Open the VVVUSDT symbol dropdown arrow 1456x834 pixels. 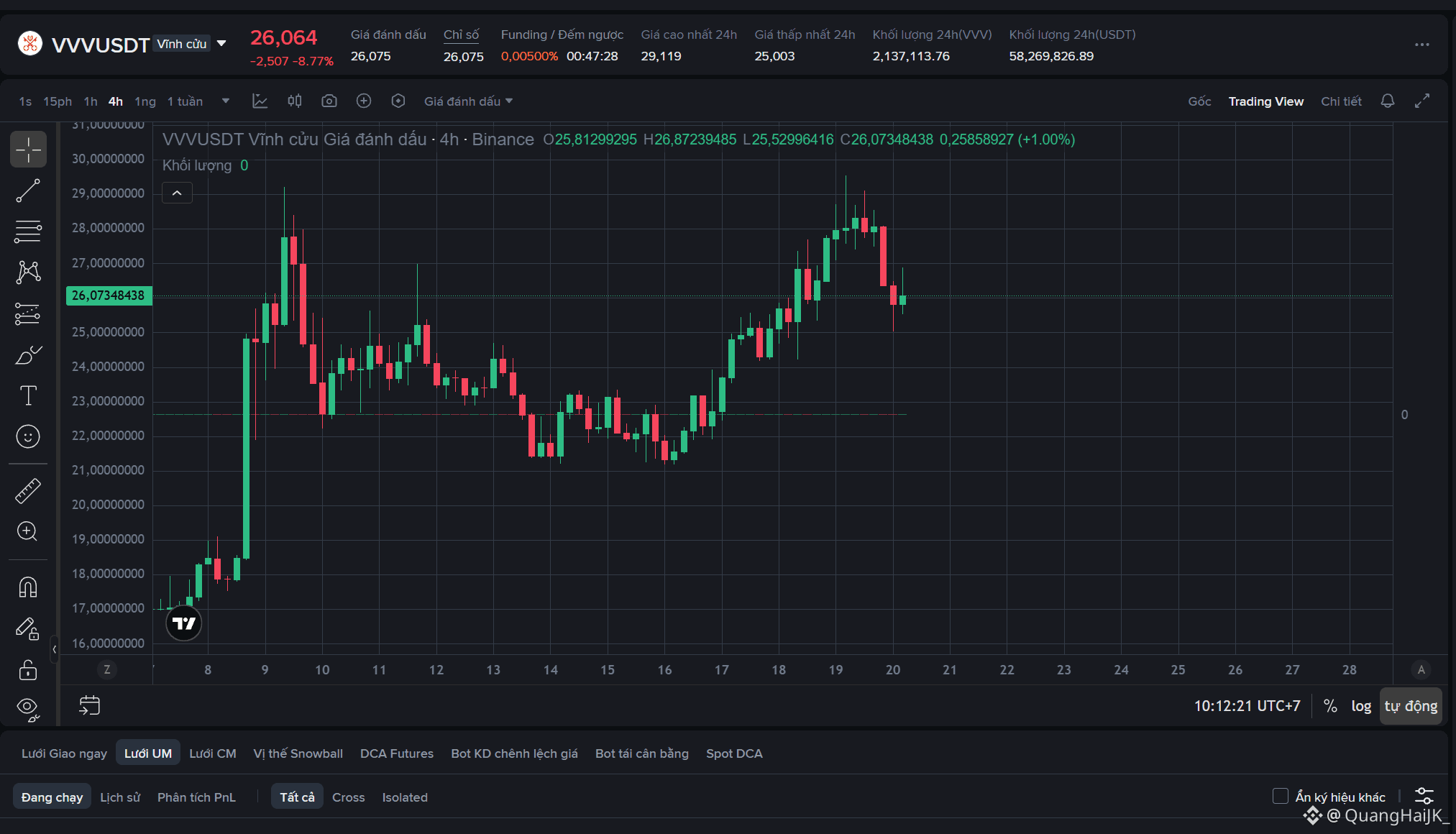(x=222, y=44)
